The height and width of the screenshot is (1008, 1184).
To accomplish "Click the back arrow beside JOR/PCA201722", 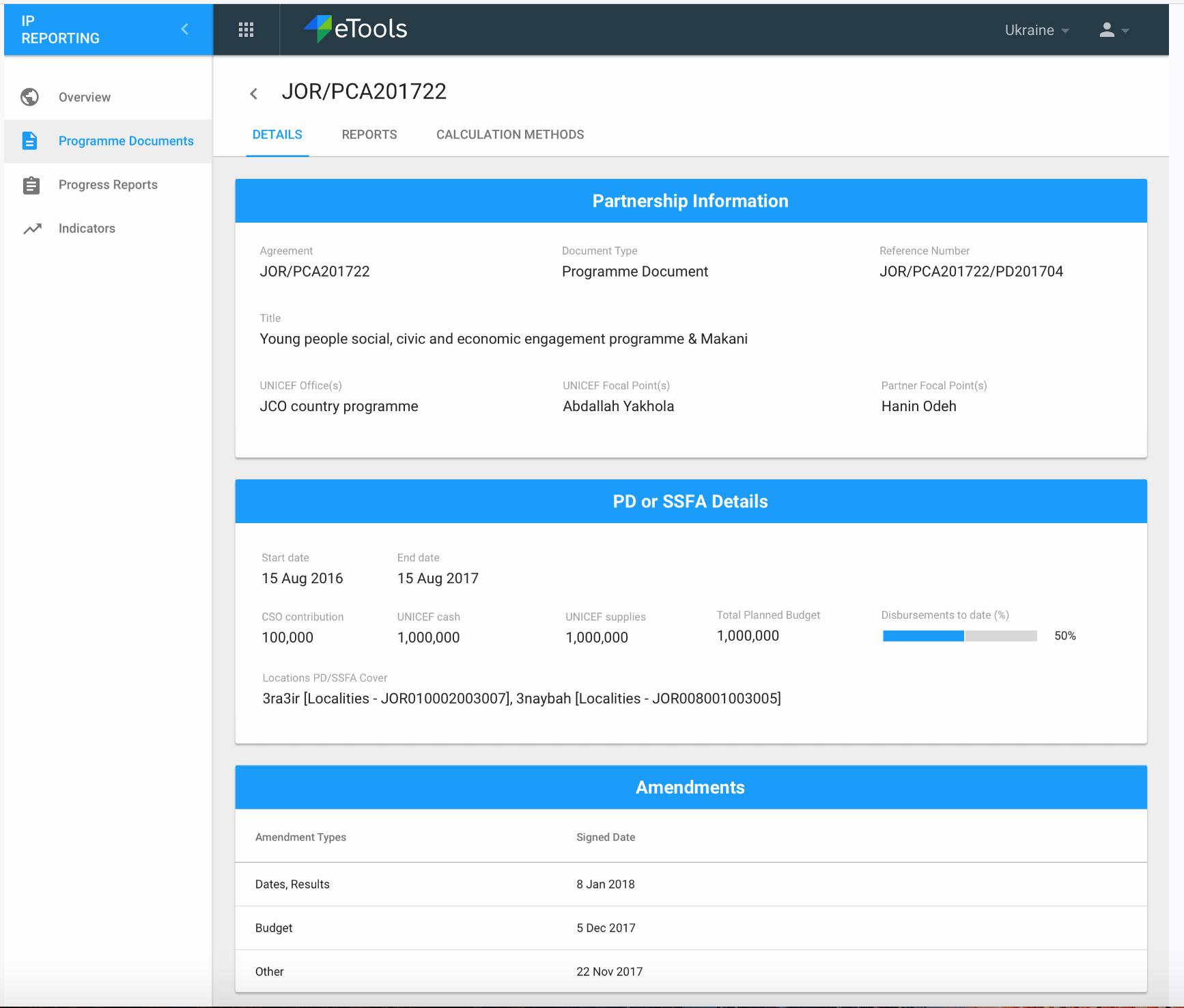I will click(x=254, y=93).
